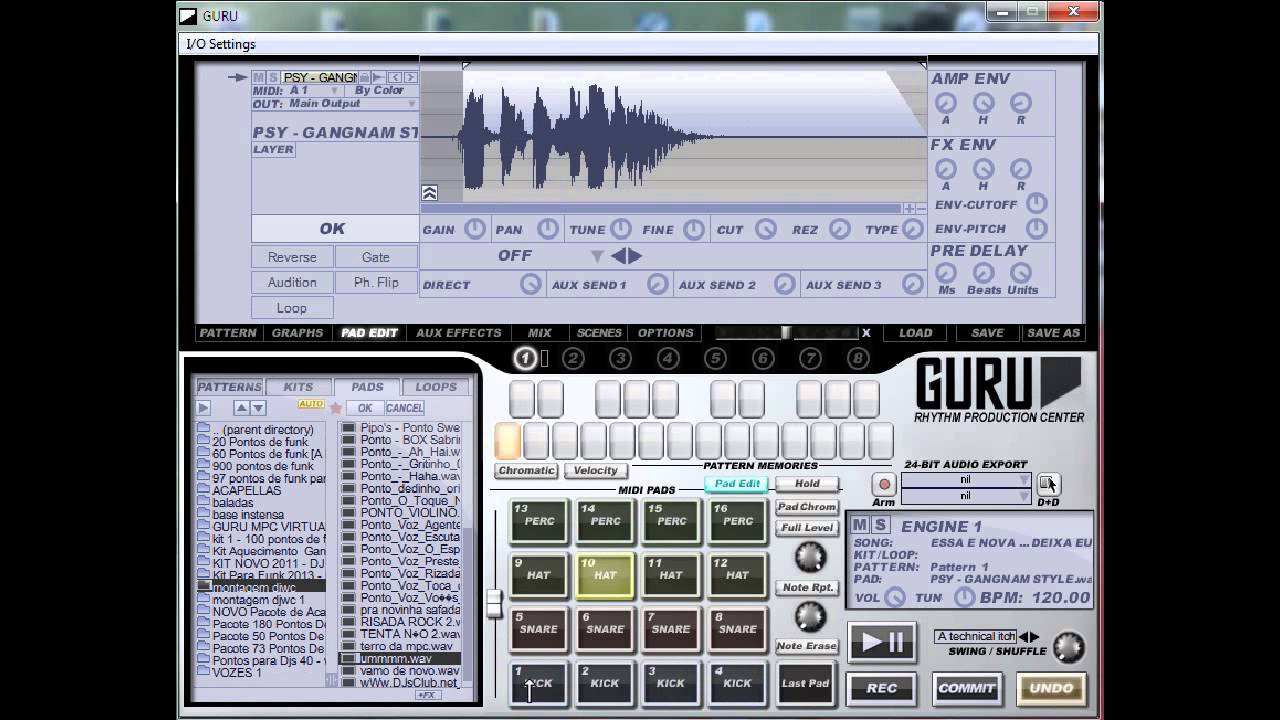
Task: Click the Play/Pause transport button
Action: (881, 642)
